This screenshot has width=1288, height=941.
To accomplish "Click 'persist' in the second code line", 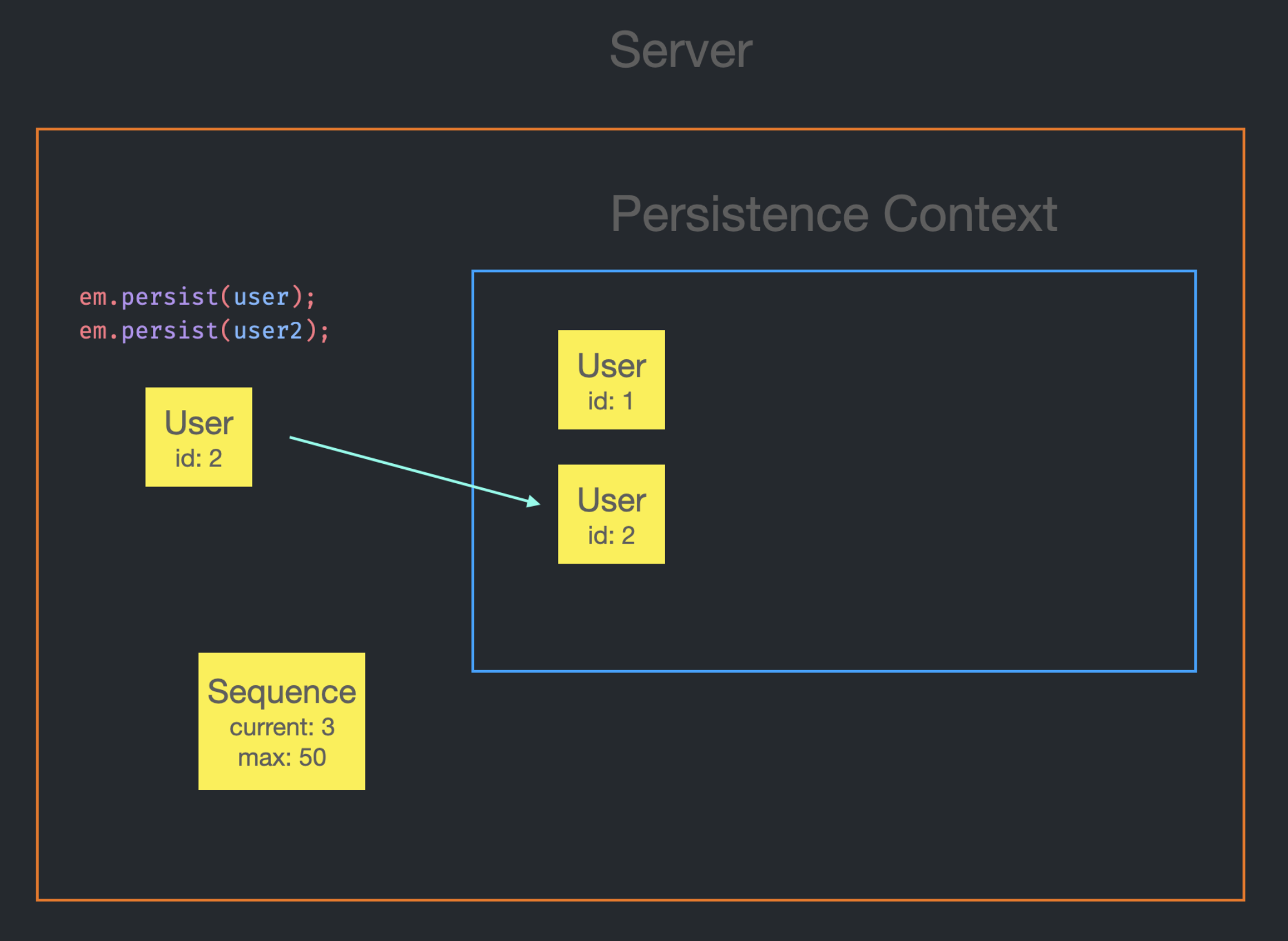I will tap(169, 331).
